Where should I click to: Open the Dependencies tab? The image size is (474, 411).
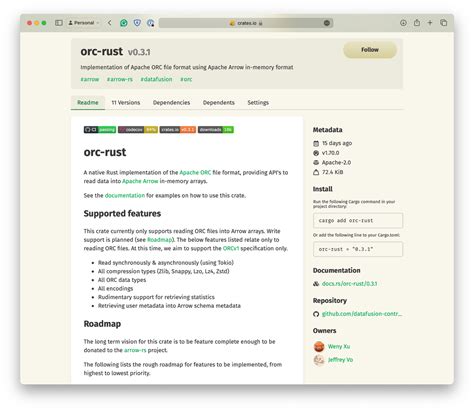(171, 103)
